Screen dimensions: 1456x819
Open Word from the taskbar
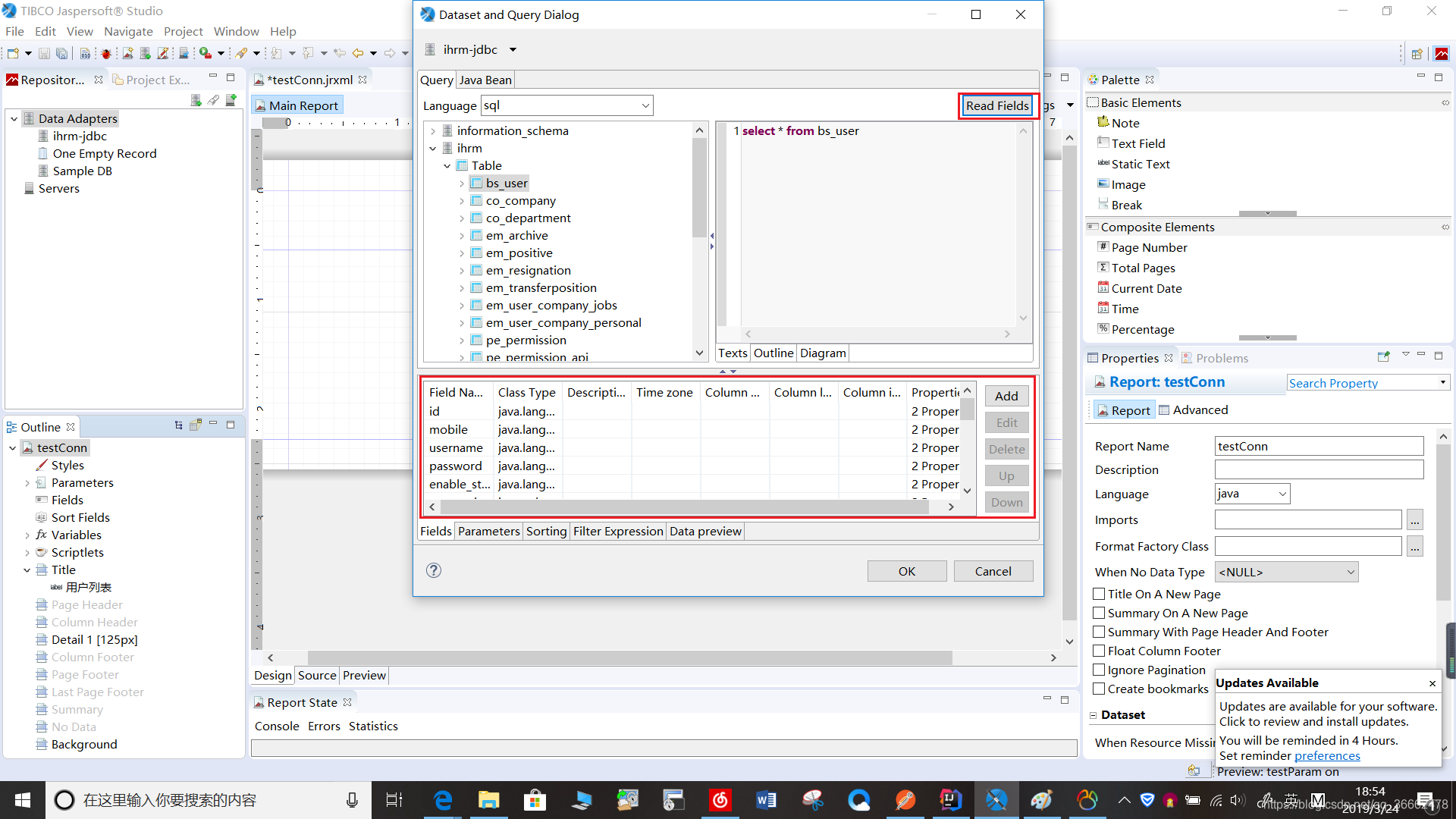[x=766, y=800]
